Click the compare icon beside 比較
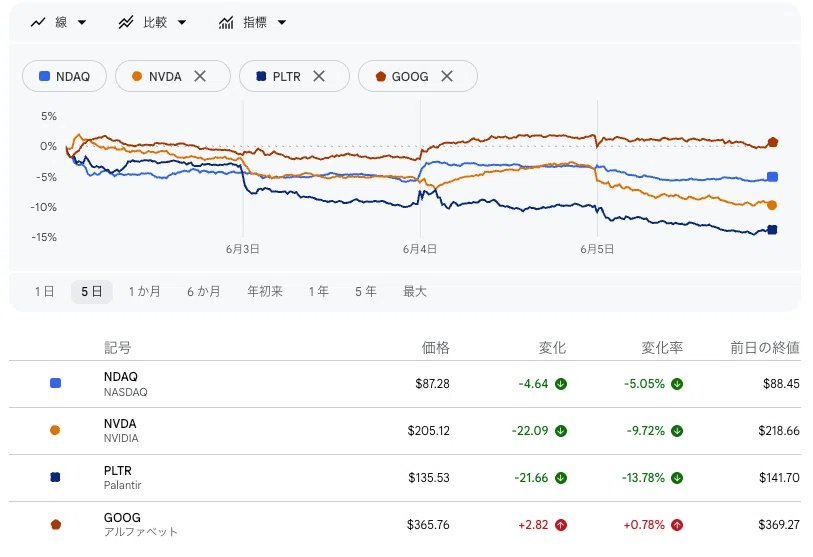 click(125, 22)
